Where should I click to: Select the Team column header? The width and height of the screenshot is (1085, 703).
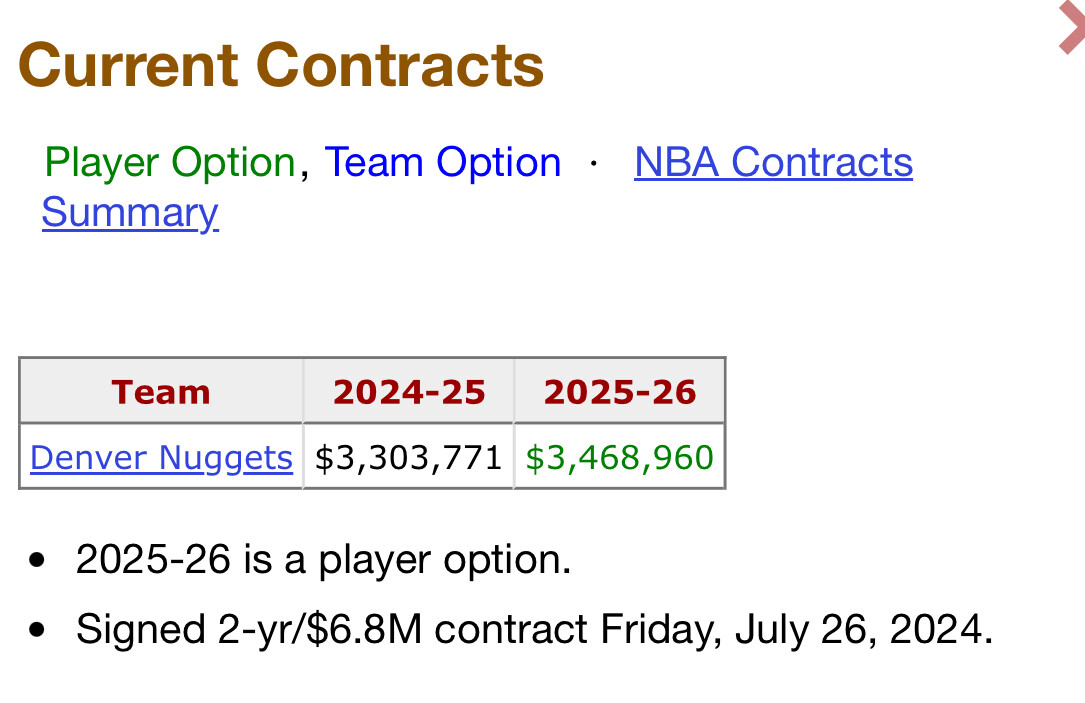pos(161,392)
